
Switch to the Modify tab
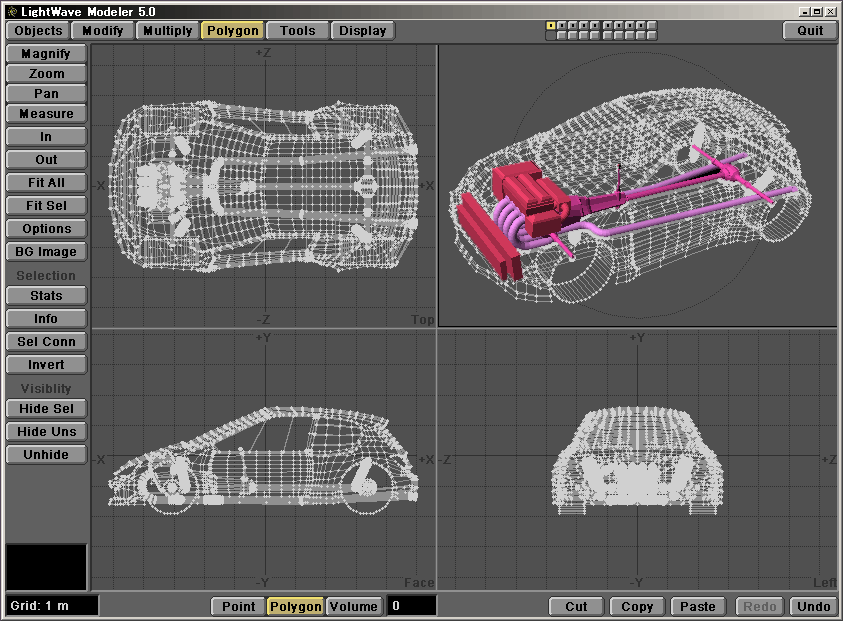(103, 31)
